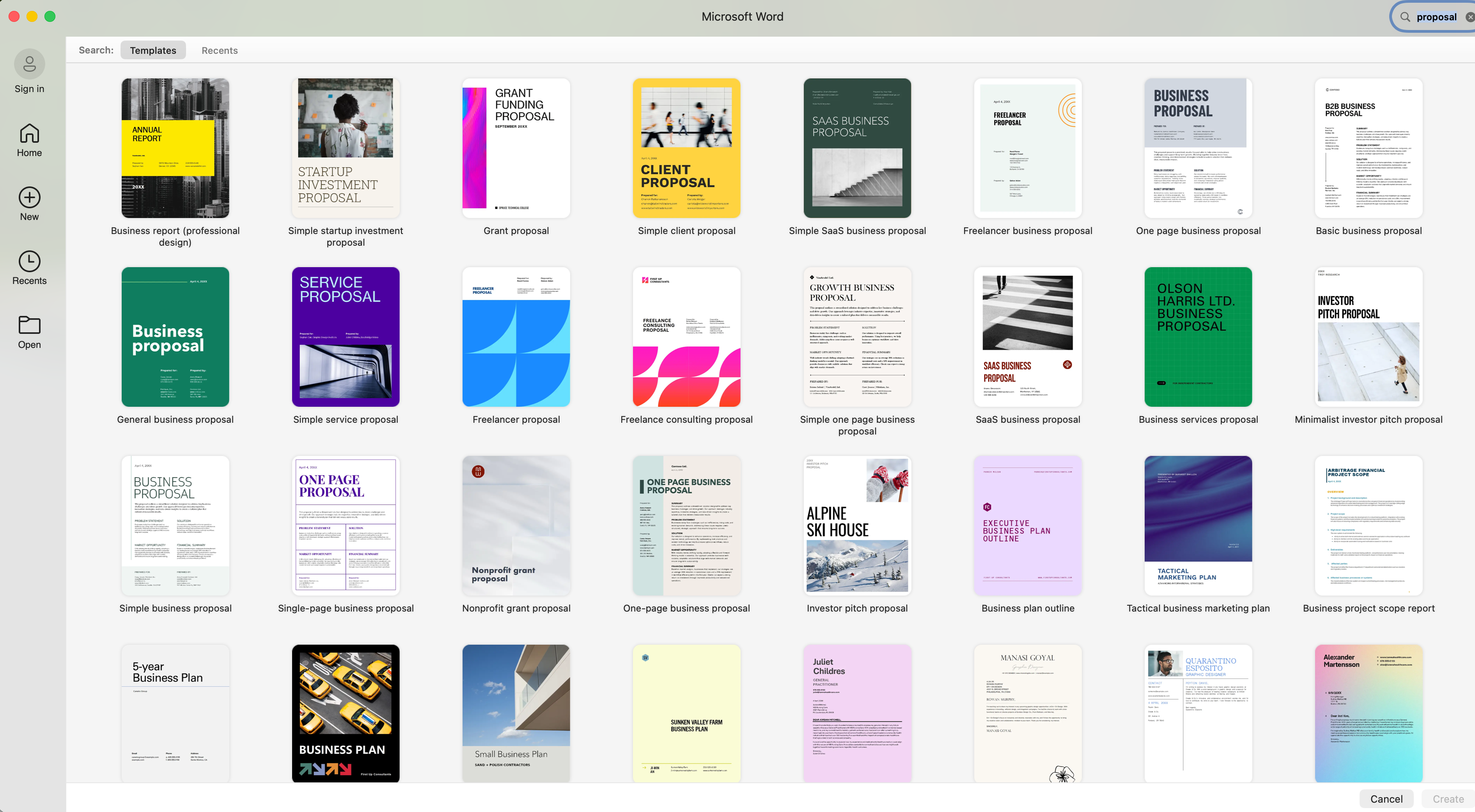Image resolution: width=1475 pixels, height=812 pixels.
Task: Select One page business proposal template
Action: [x=1198, y=148]
